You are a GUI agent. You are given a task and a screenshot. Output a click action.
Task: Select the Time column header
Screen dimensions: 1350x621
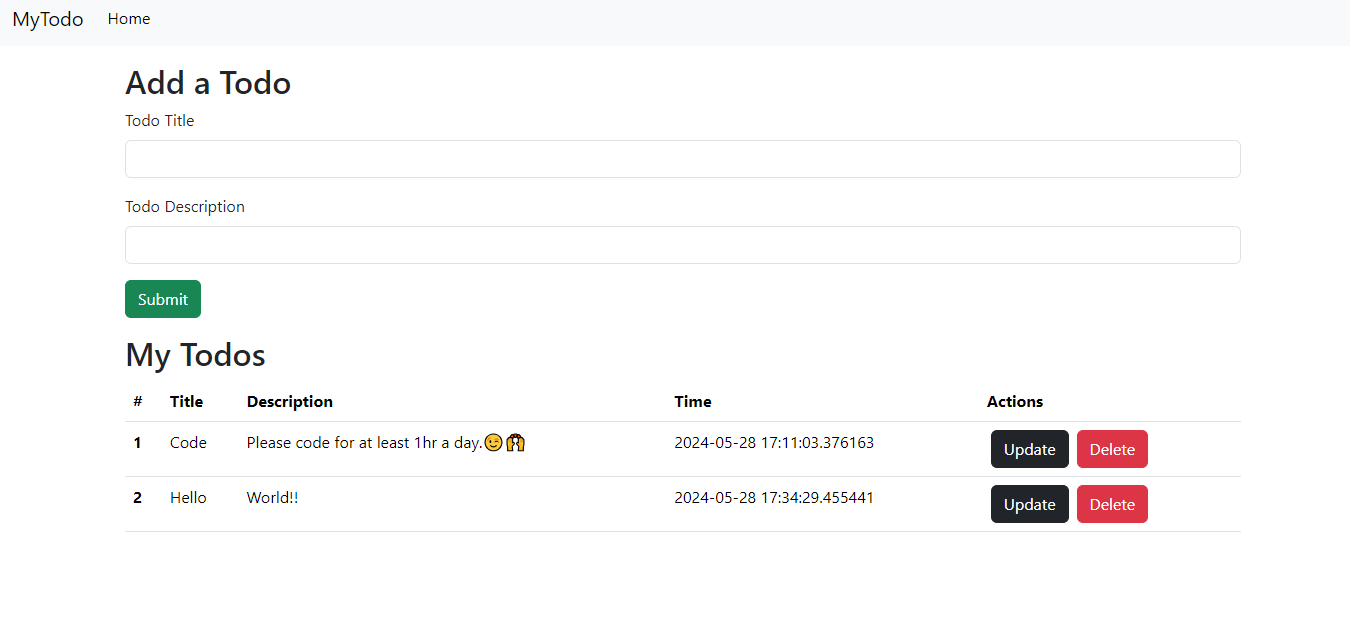(693, 402)
